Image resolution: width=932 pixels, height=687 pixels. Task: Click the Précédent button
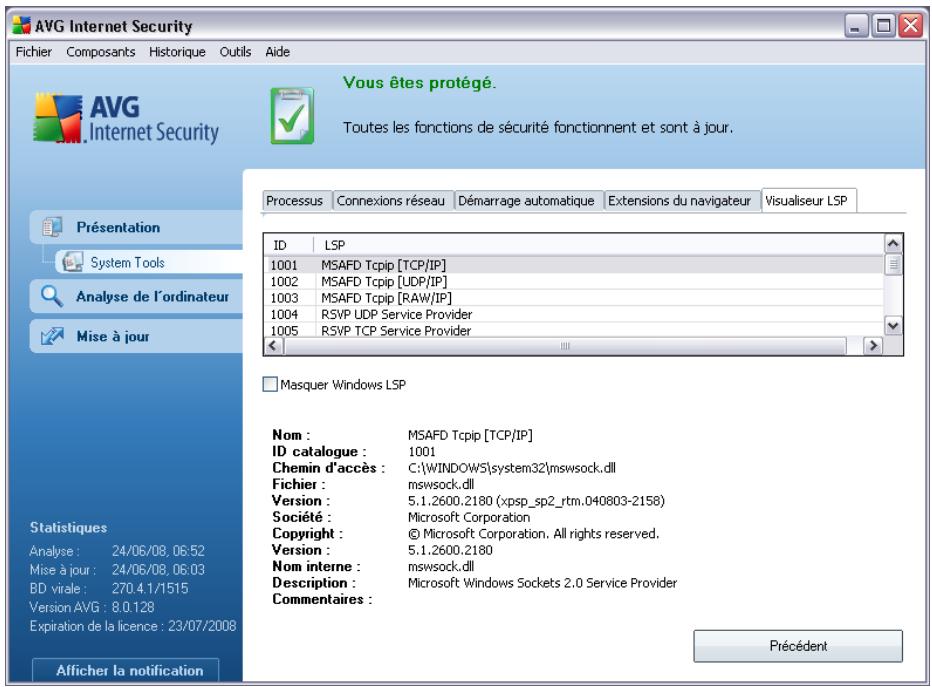pos(798,645)
